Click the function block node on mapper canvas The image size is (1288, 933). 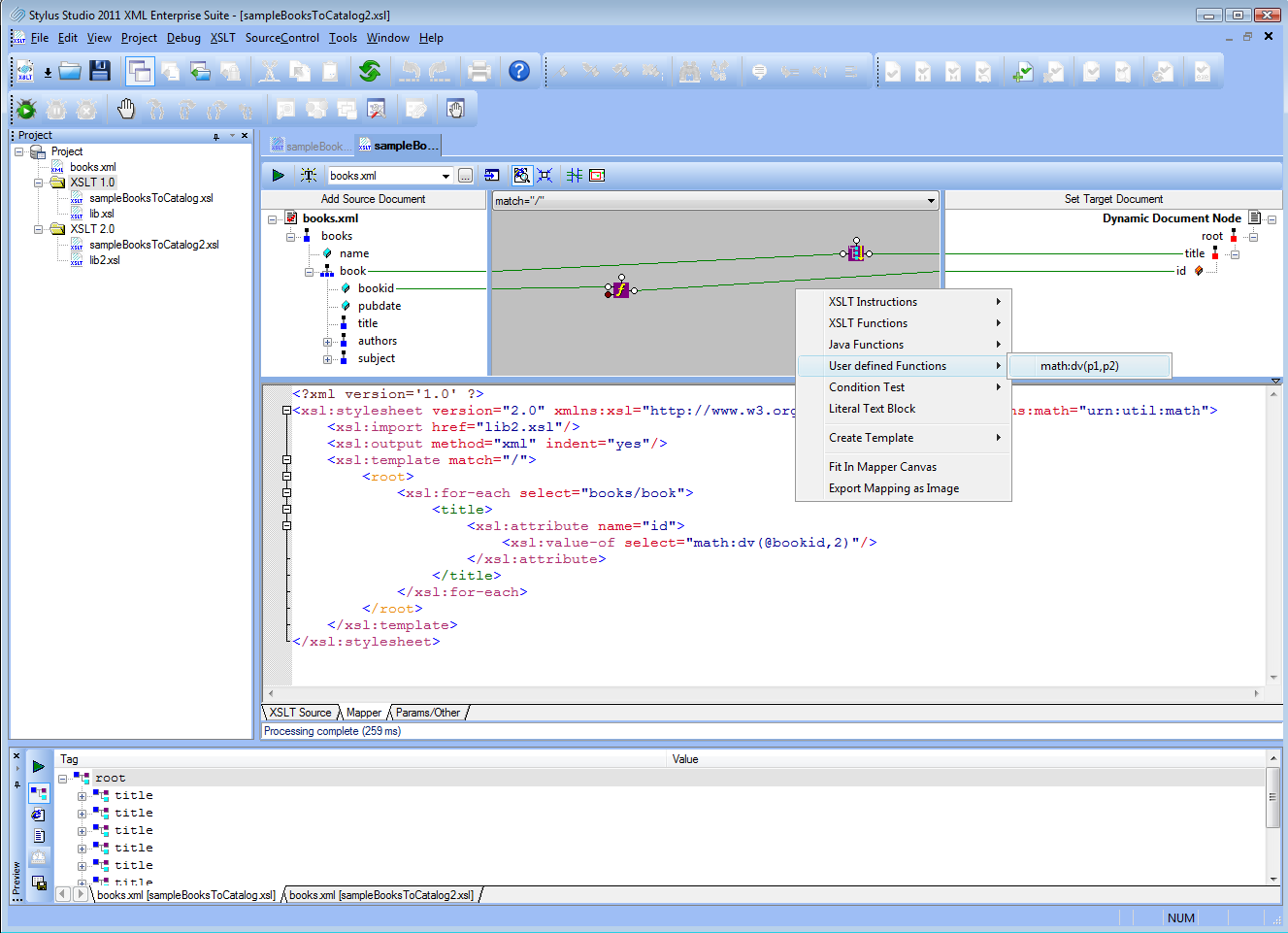tap(621, 289)
